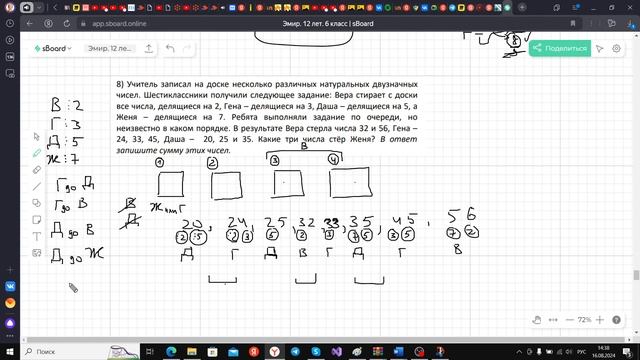Zoom out with the minus button
640x360 pixels.
570,320
